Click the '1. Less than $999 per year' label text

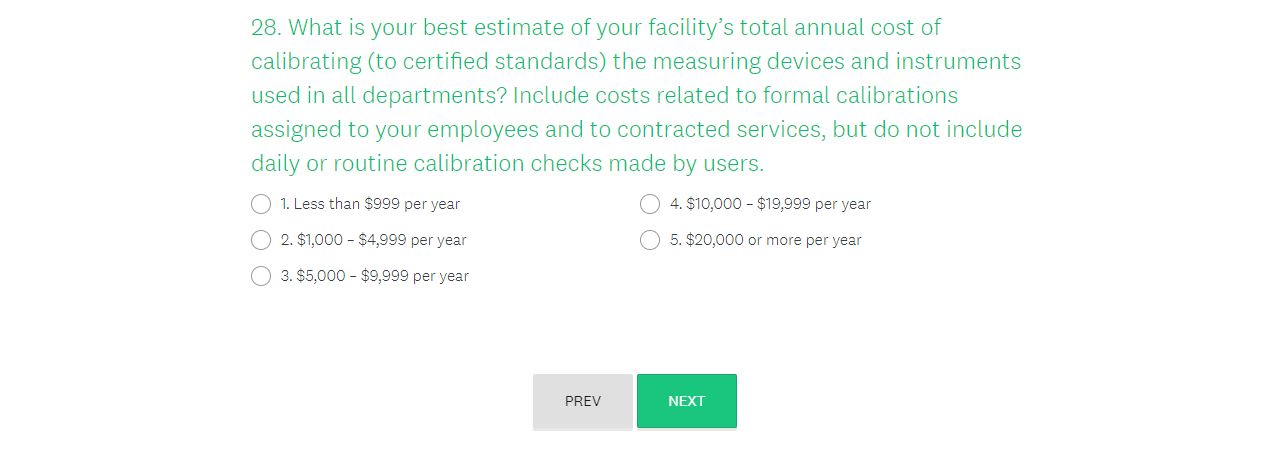pyautogui.click(x=370, y=204)
